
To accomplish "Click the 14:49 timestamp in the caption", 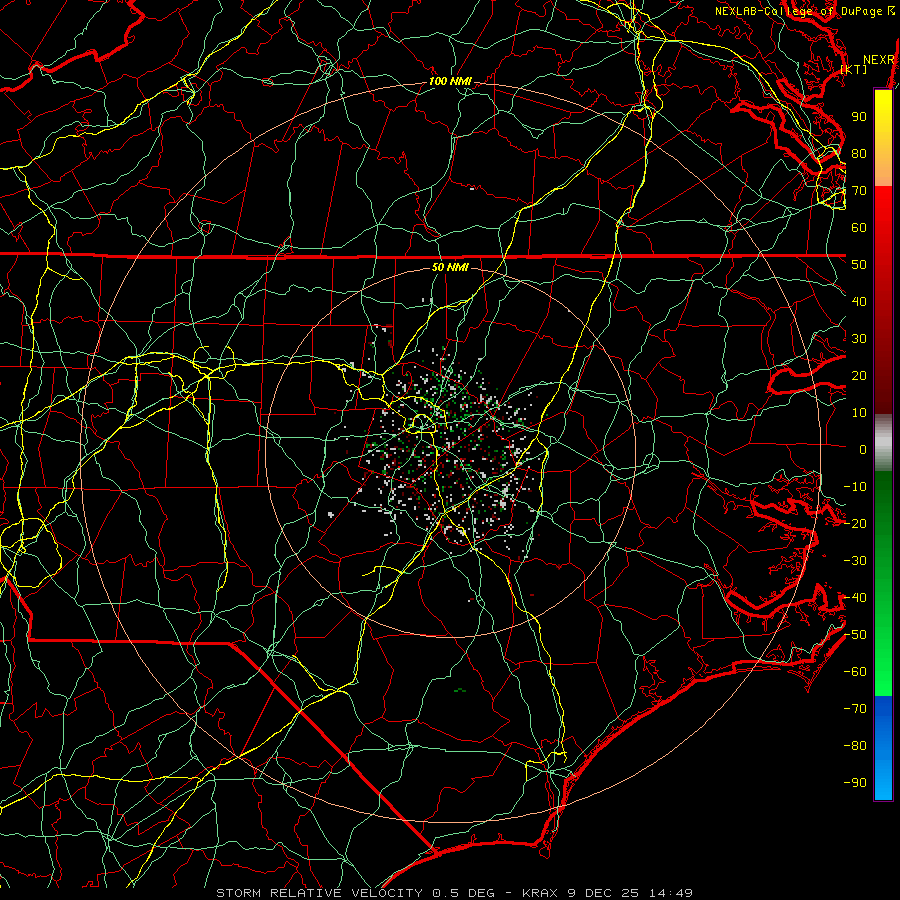I will pos(671,893).
